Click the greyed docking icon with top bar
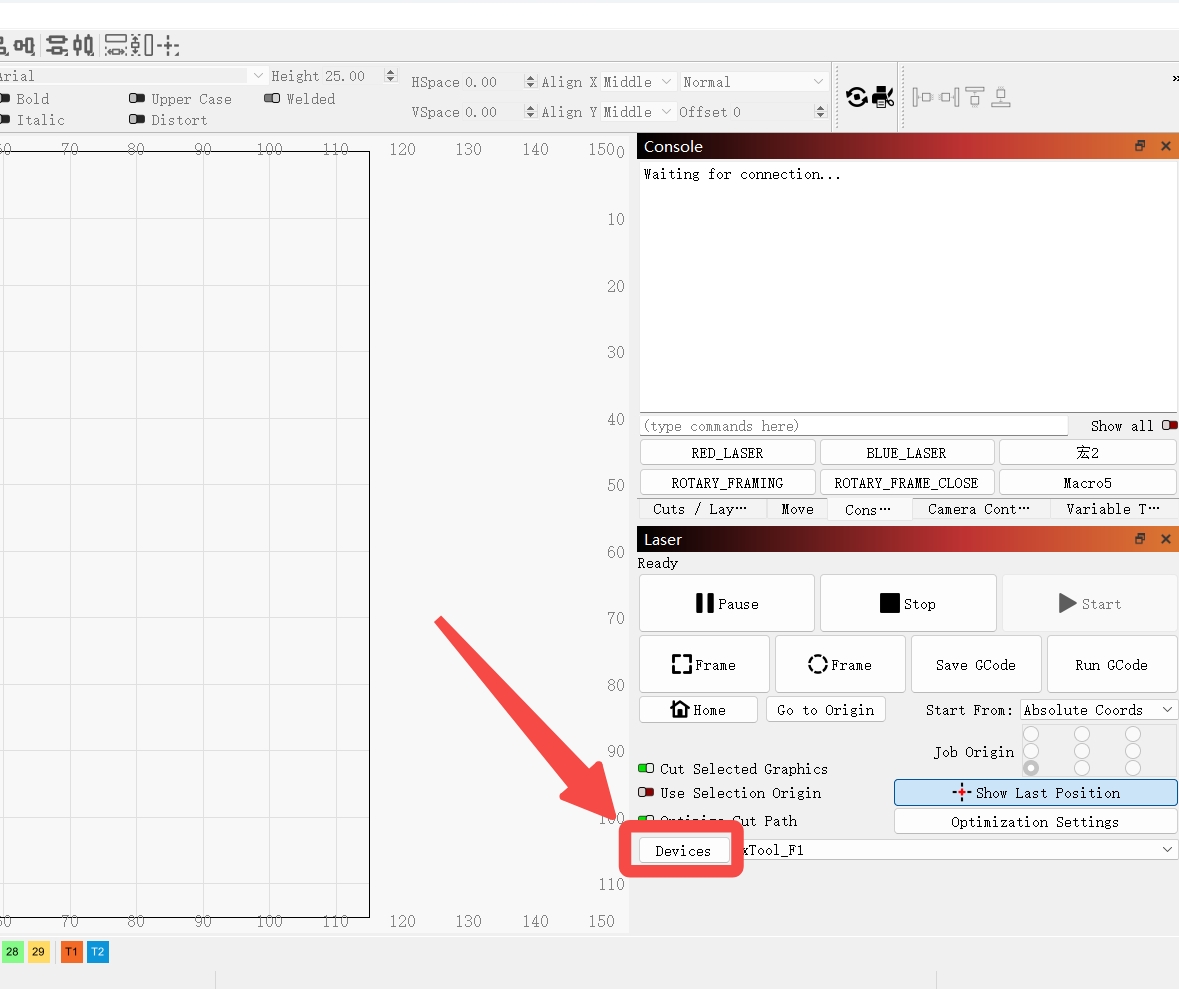This screenshot has height=989, width=1179. click(x=974, y=97)
